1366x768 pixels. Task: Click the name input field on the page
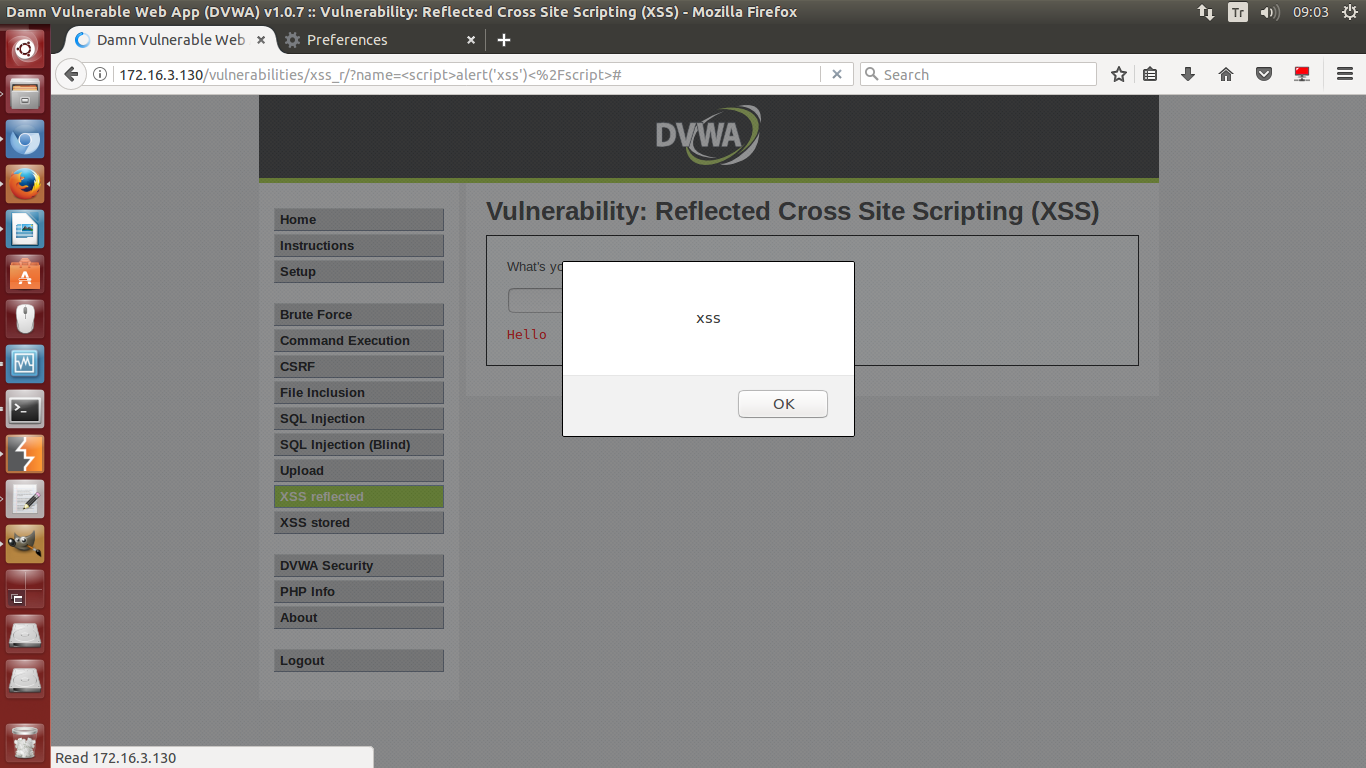point(535,300)
